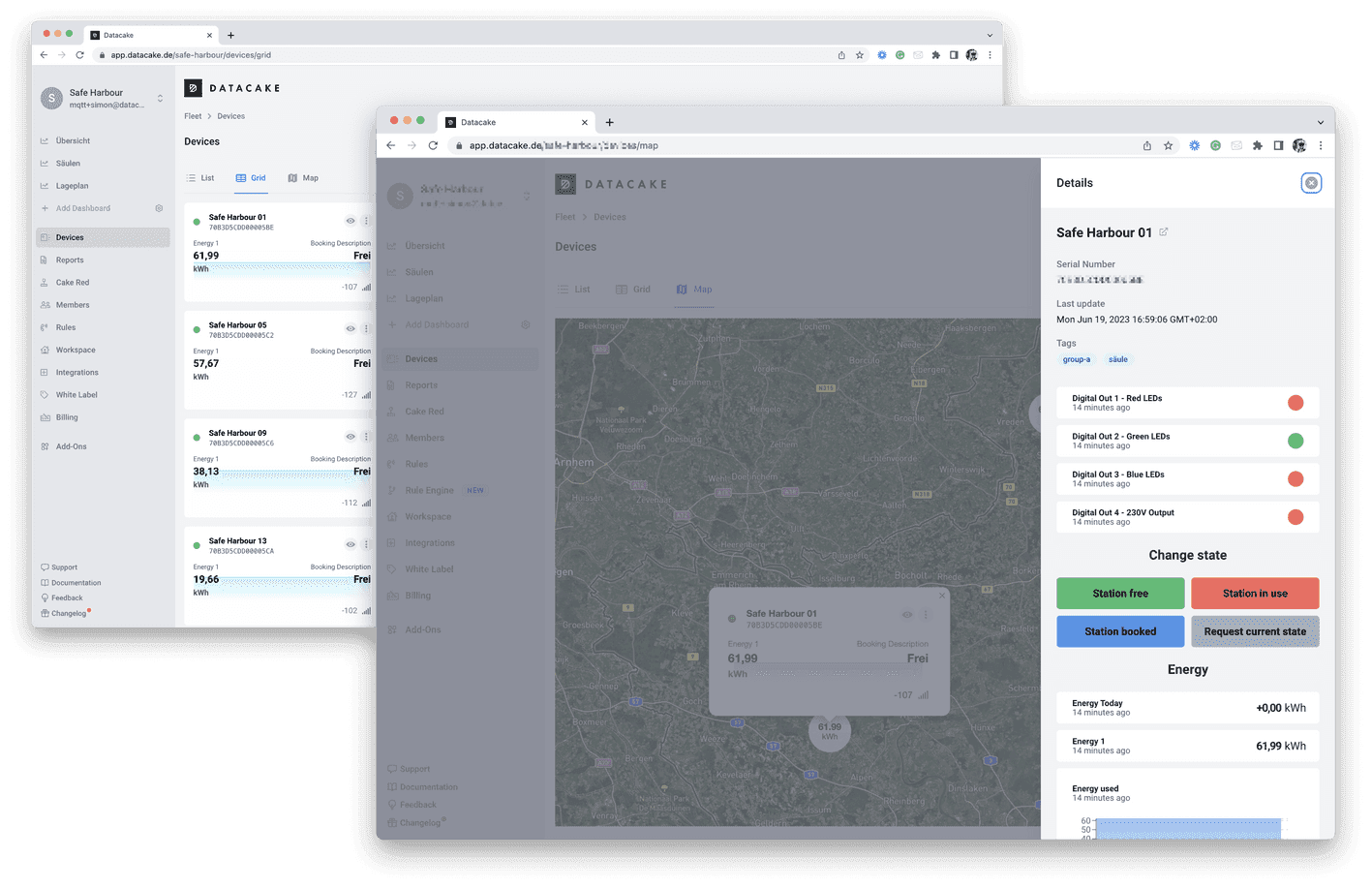The height and width of the screenshot is (888, 1372).
Task: Expand the Safe Harbour workspace switcher in rear window
Action: point(160,98)
